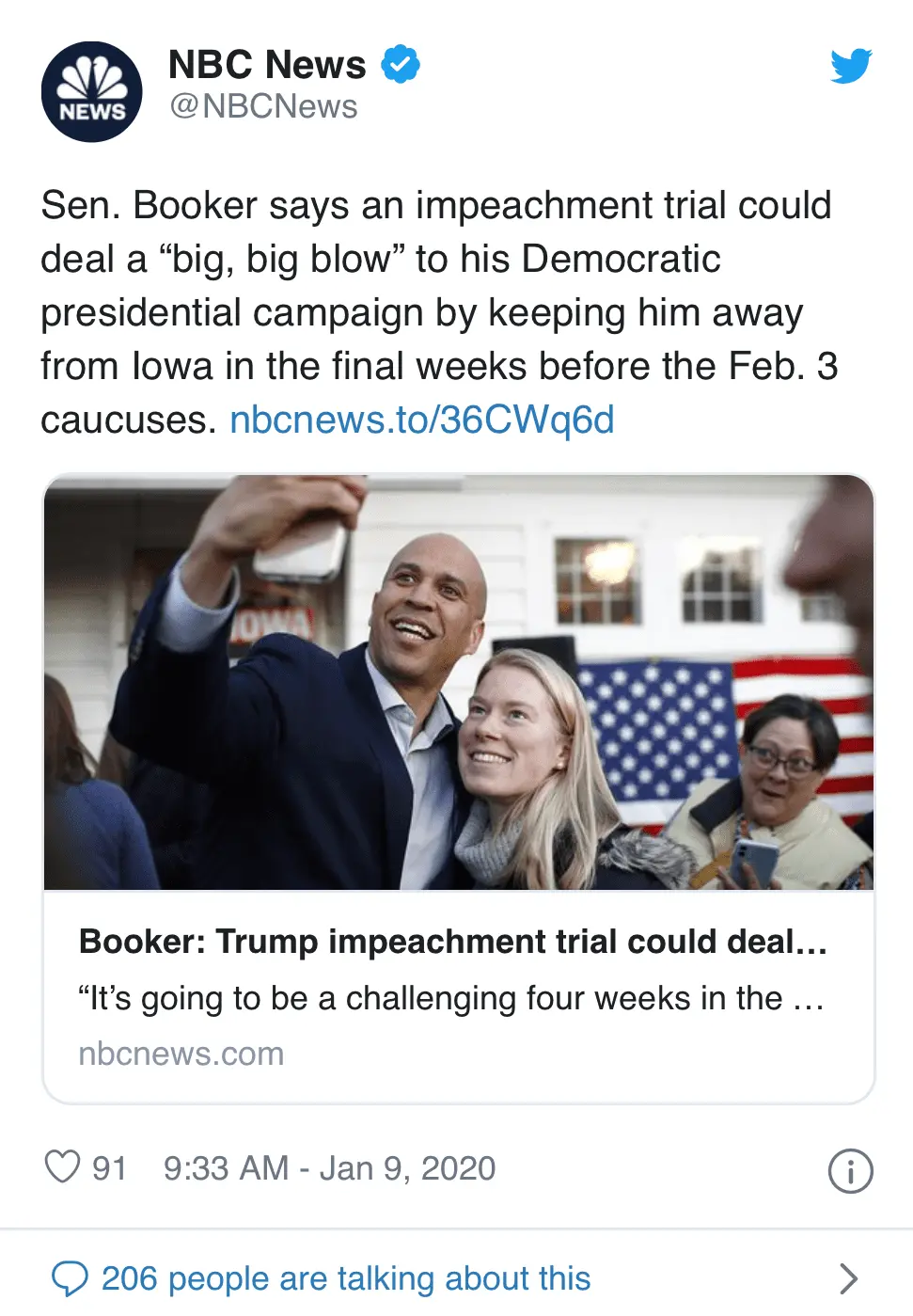The height and width of the screenshot is (1316, 913).
Task: Open the tweet info icon
Action: click(x=850, y=1171)
